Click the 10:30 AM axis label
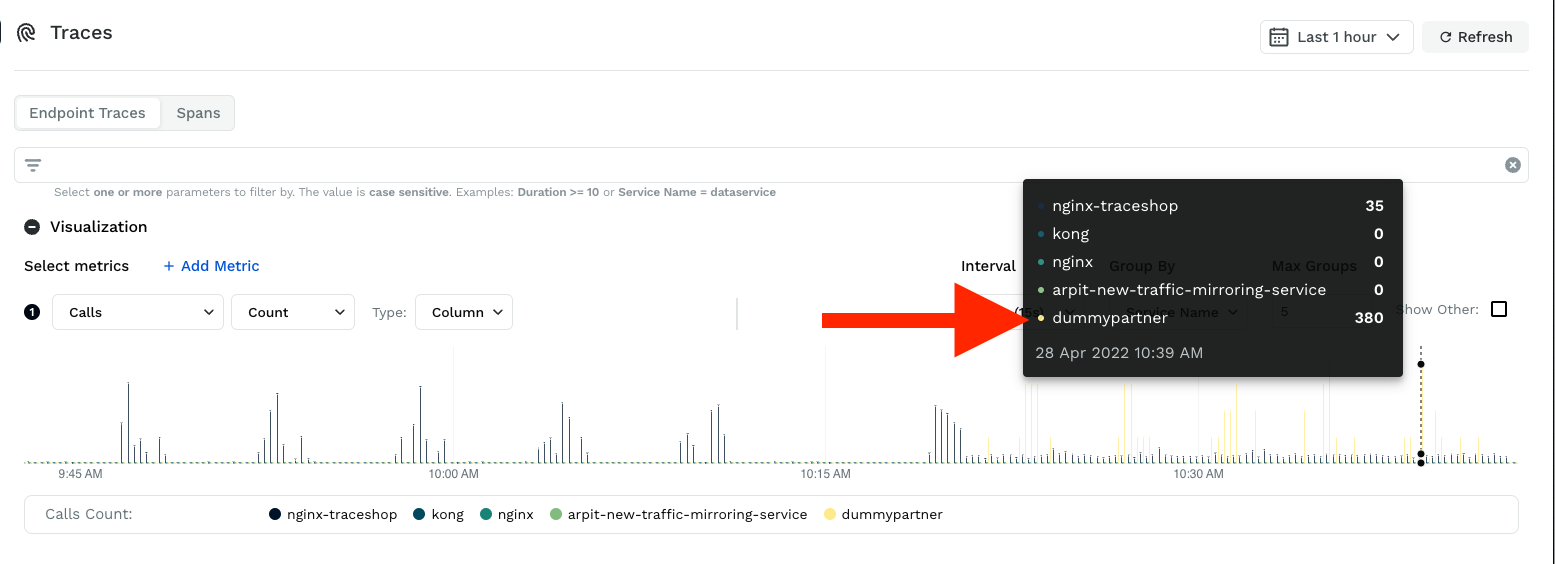 click(x=1198, y=474)
